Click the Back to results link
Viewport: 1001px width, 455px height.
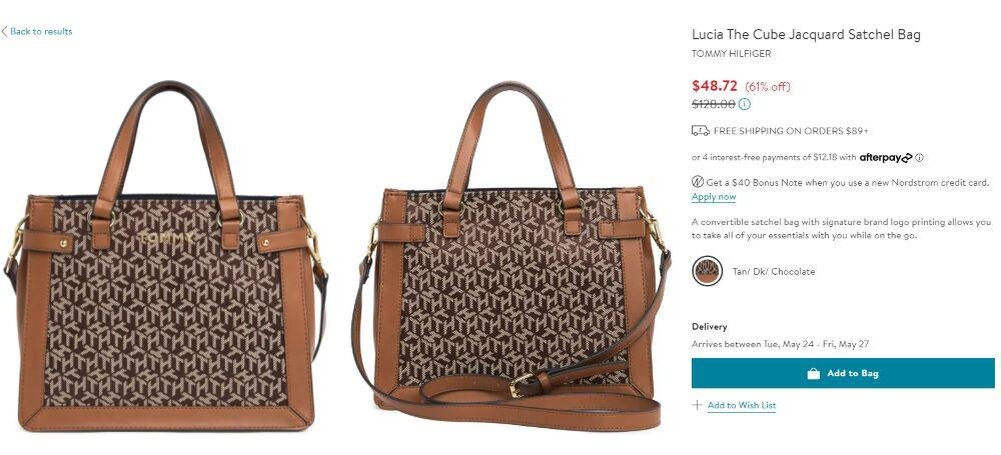[37, 31]
